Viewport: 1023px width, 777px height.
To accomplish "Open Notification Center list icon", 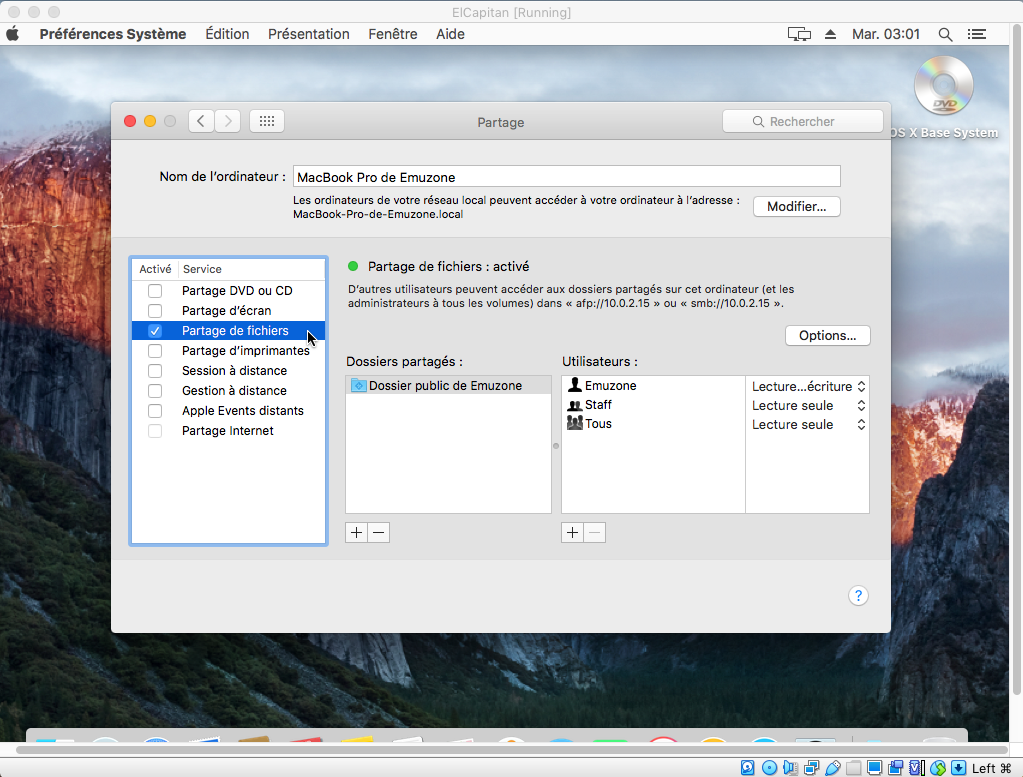I will click(x=977, y=34).
